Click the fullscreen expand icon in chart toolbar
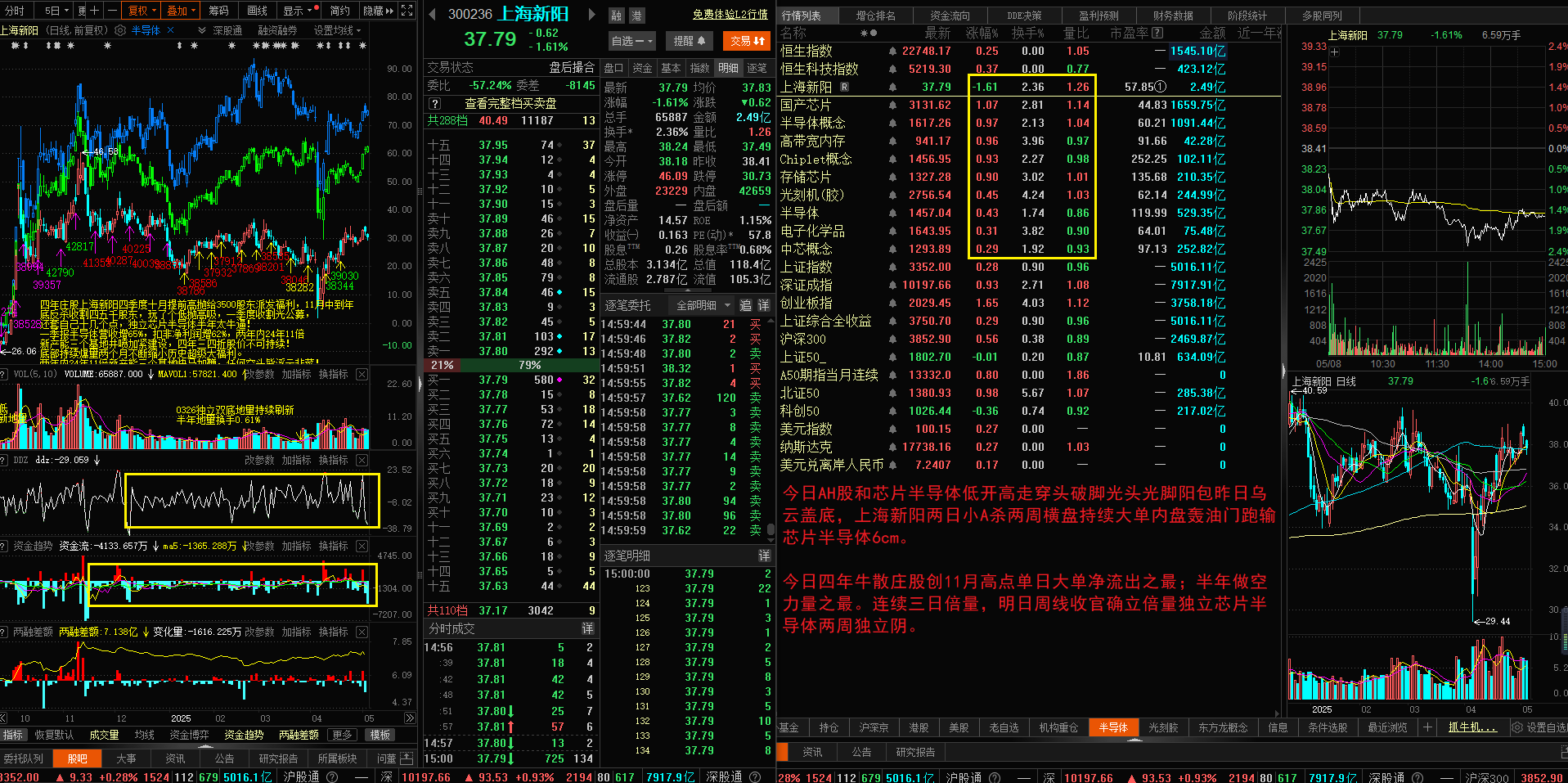 point(407,11)
